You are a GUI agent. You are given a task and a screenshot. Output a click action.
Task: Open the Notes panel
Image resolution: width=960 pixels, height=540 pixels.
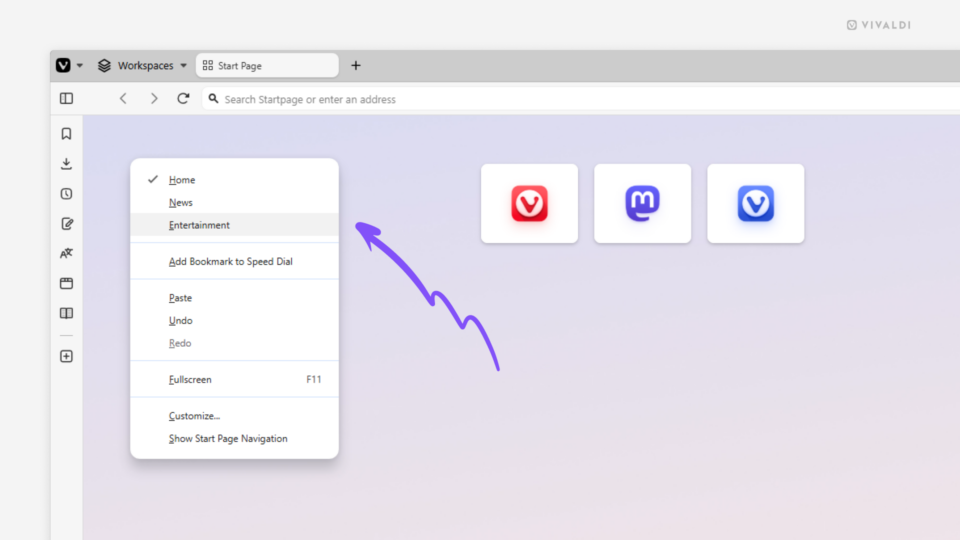click(67, 223)
